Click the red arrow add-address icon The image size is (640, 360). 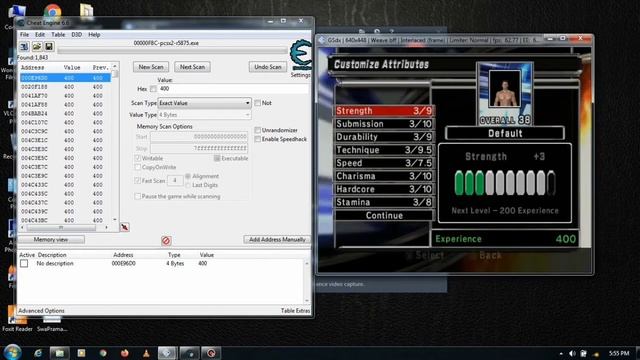pos(125,227)
